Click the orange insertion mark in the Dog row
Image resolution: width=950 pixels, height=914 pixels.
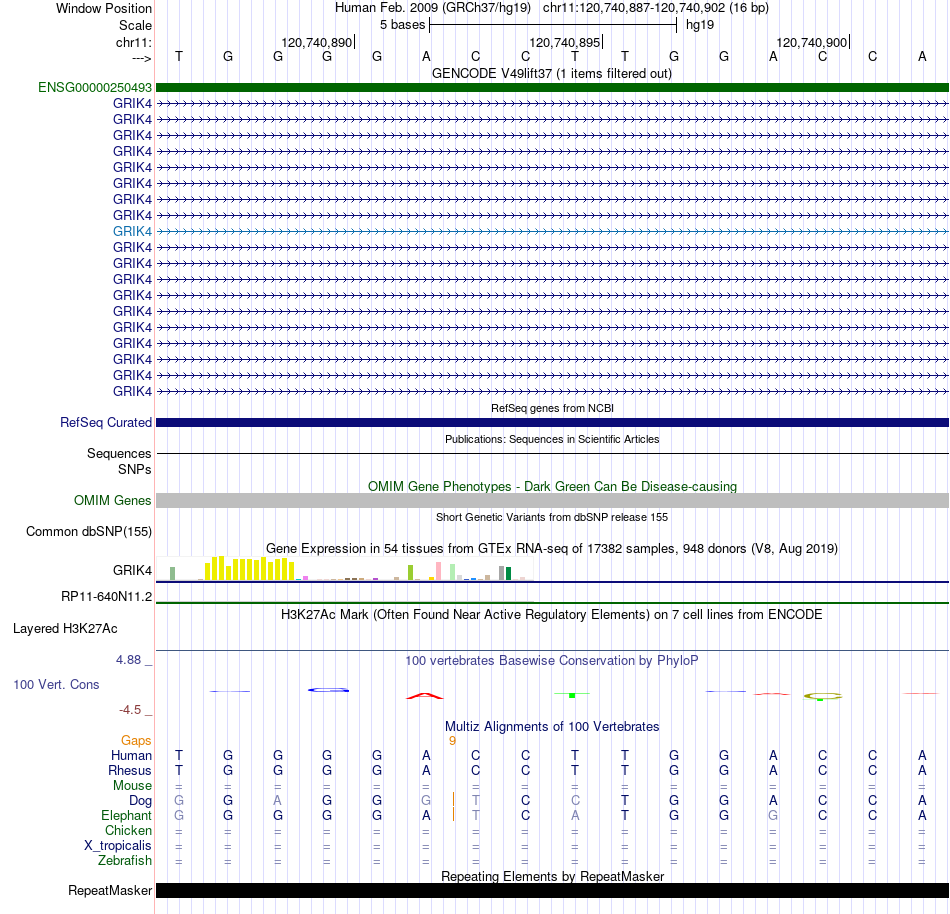point(453,800)
